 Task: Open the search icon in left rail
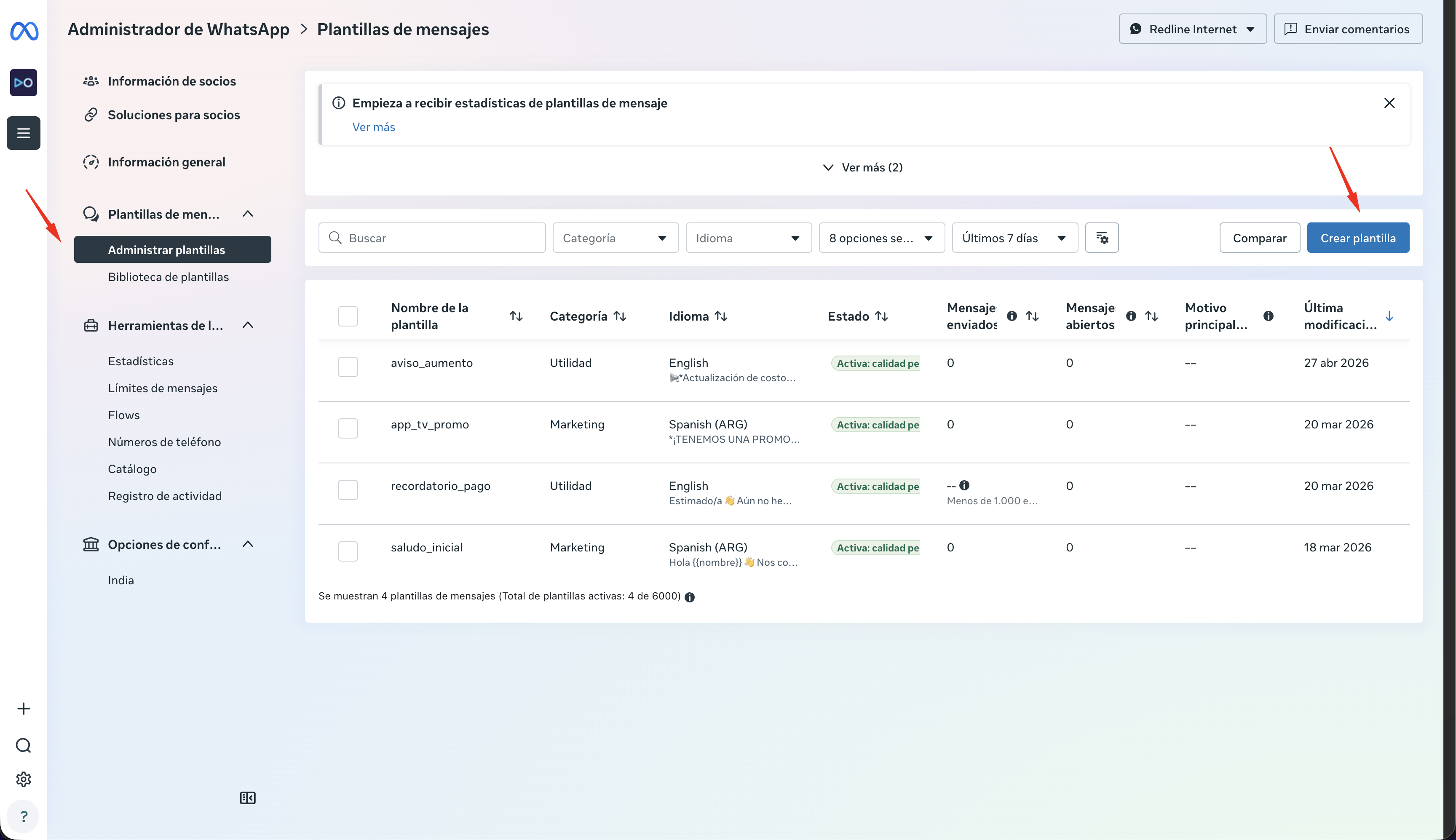point(24,745)
